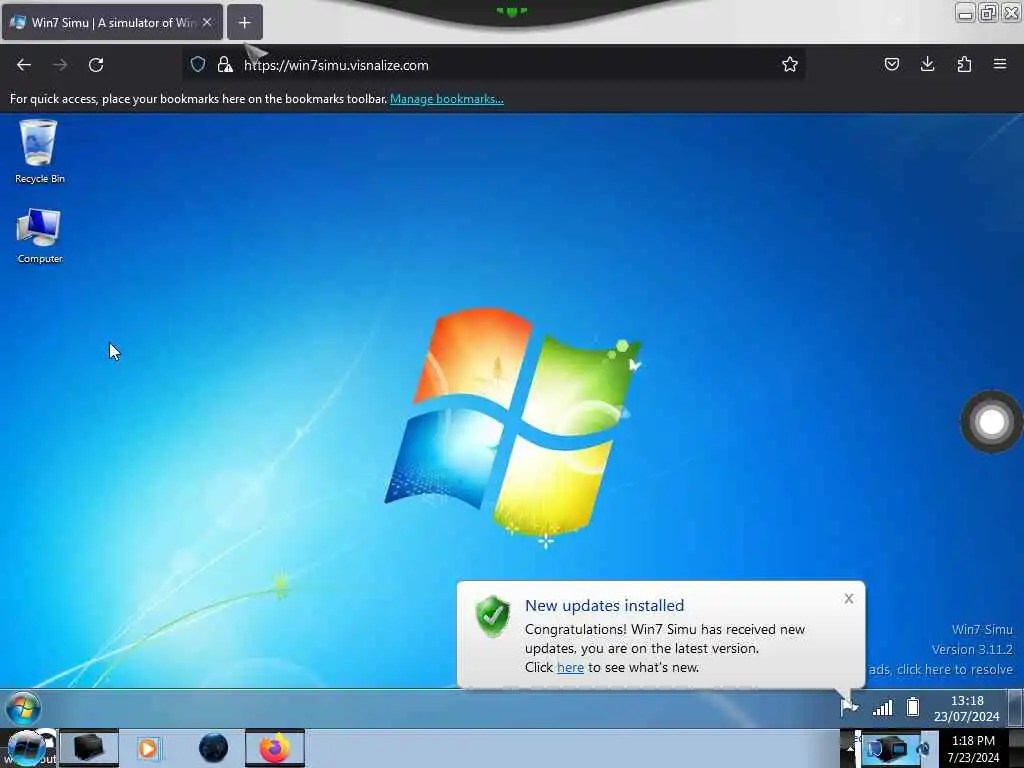Bookmark this page with the star
This screenshot has width=1024, height=768.
click(790, 64)
